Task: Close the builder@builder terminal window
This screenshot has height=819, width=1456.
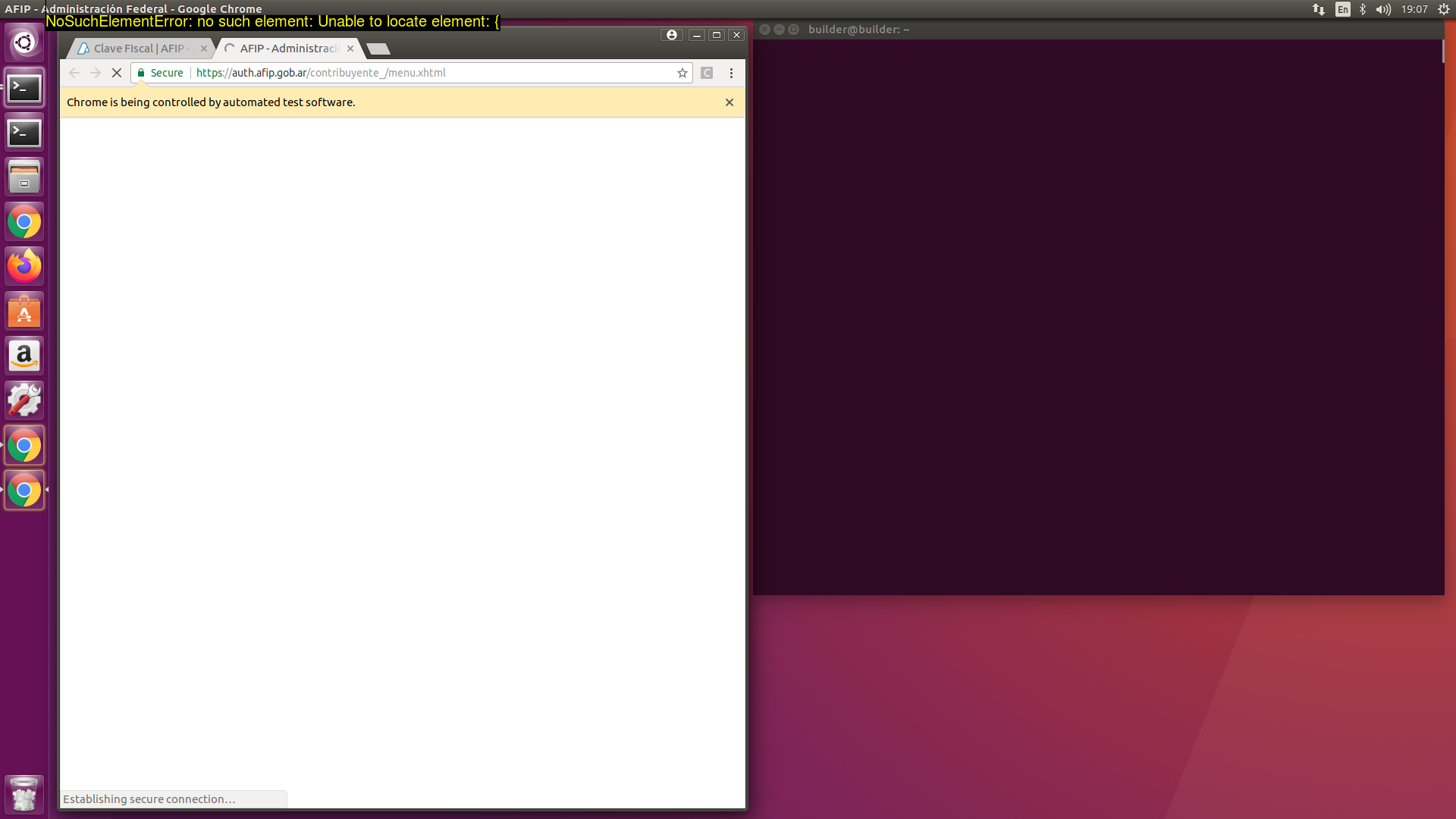Action: 765,30
